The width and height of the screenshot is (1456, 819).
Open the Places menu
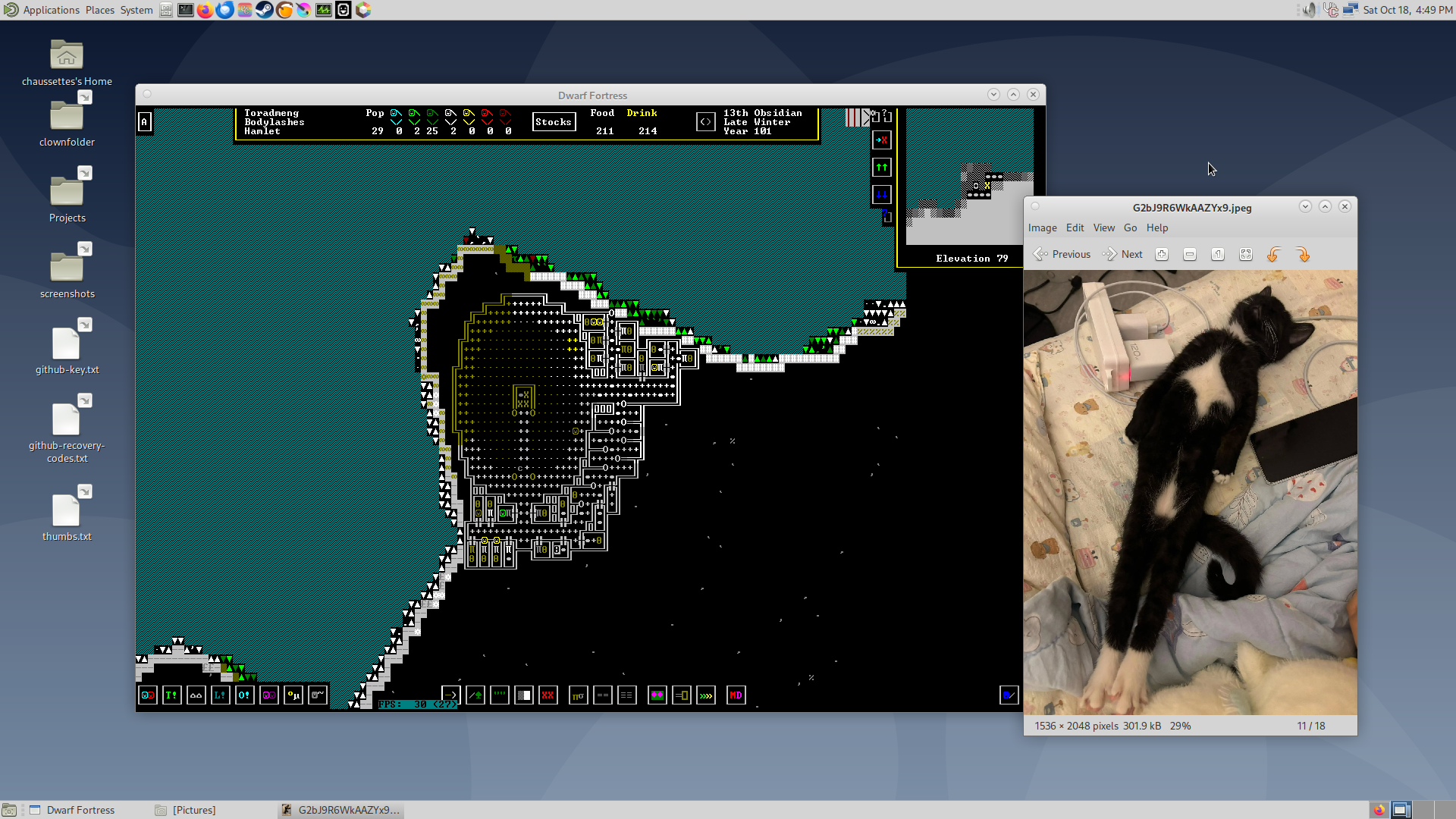point(99,10)
